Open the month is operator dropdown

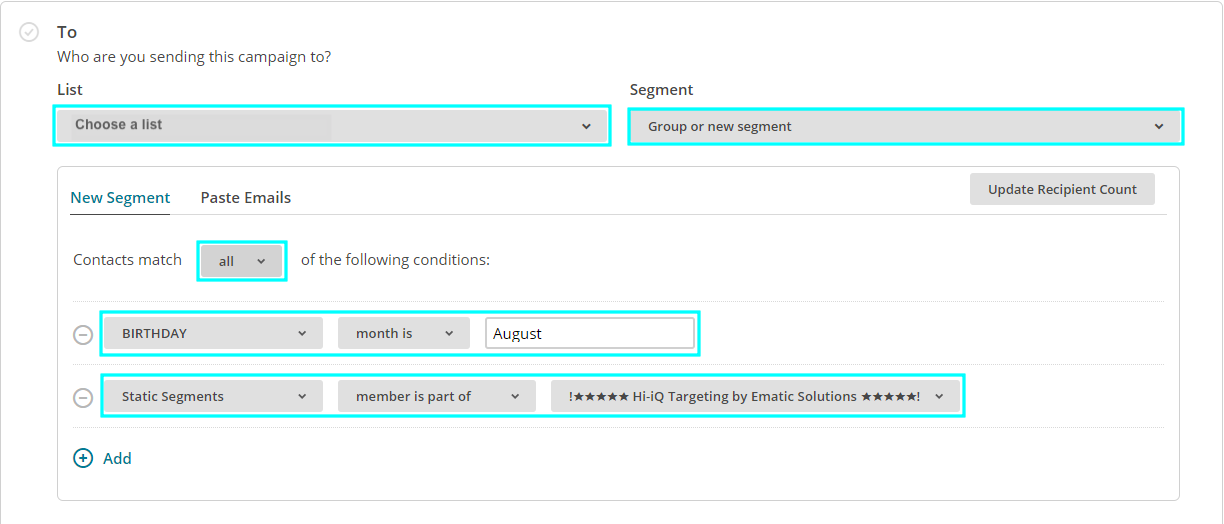click(x=404, y=333)
